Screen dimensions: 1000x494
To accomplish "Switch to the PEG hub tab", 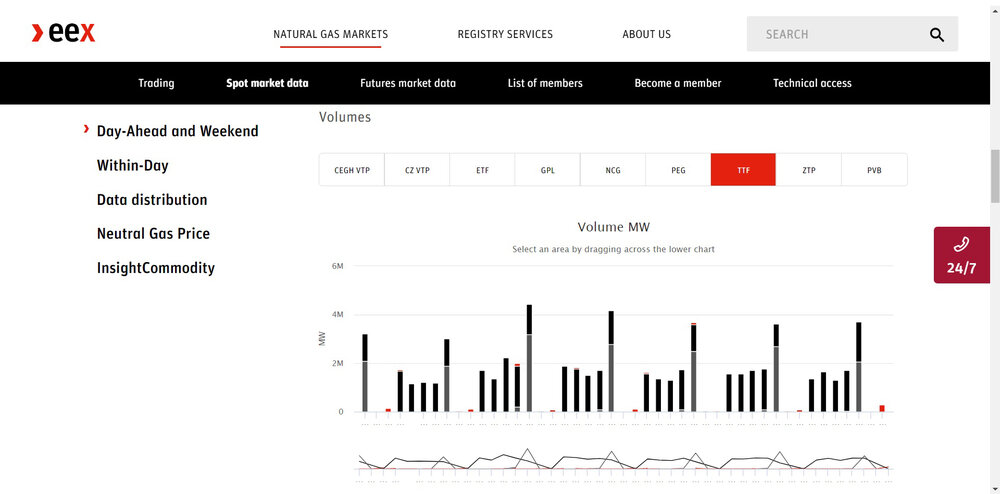I will (678, 170).
